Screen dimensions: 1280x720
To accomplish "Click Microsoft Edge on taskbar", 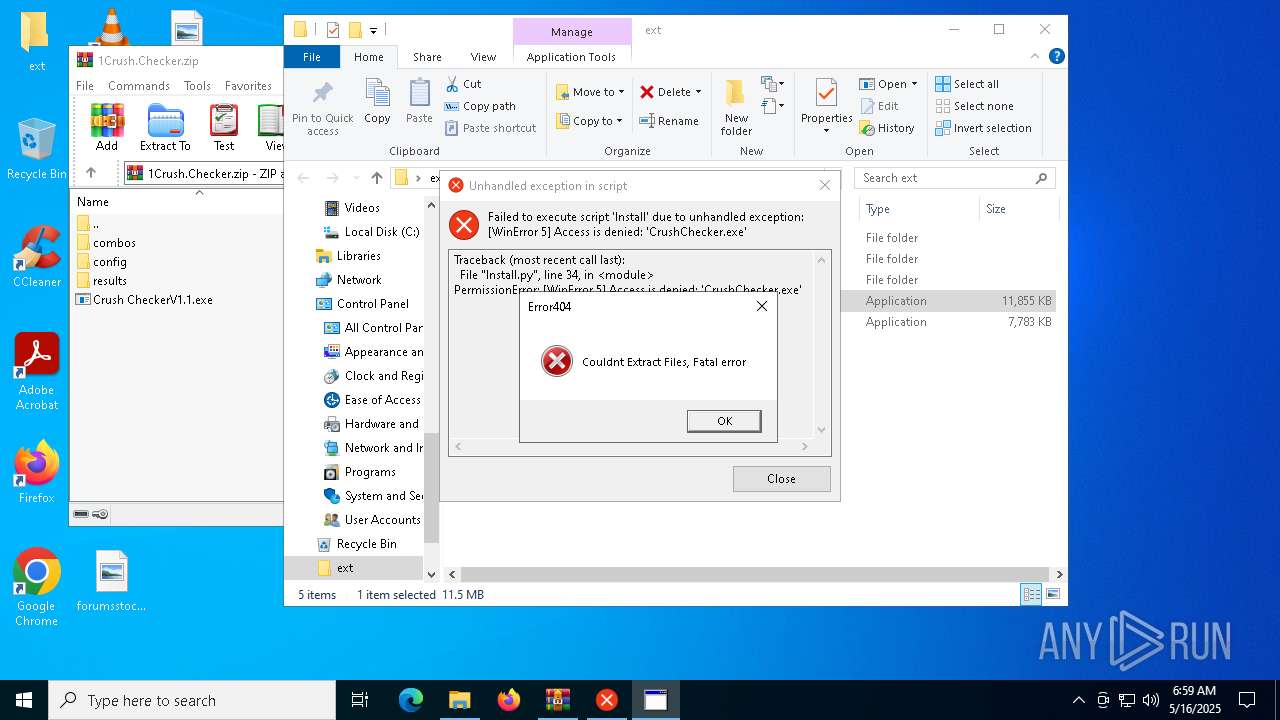I will point(411,700).
